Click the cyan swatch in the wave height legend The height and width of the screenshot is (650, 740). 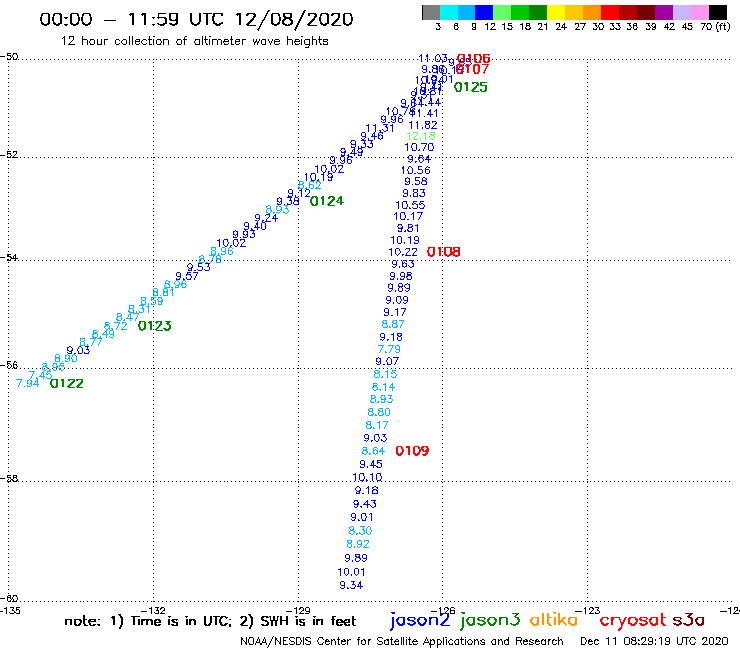[x=449, y=12]
